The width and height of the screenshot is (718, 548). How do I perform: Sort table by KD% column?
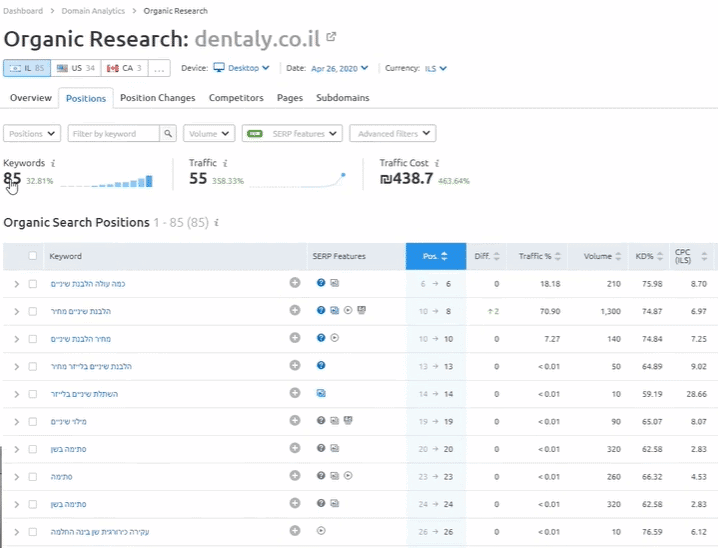(x=648, y=256)
